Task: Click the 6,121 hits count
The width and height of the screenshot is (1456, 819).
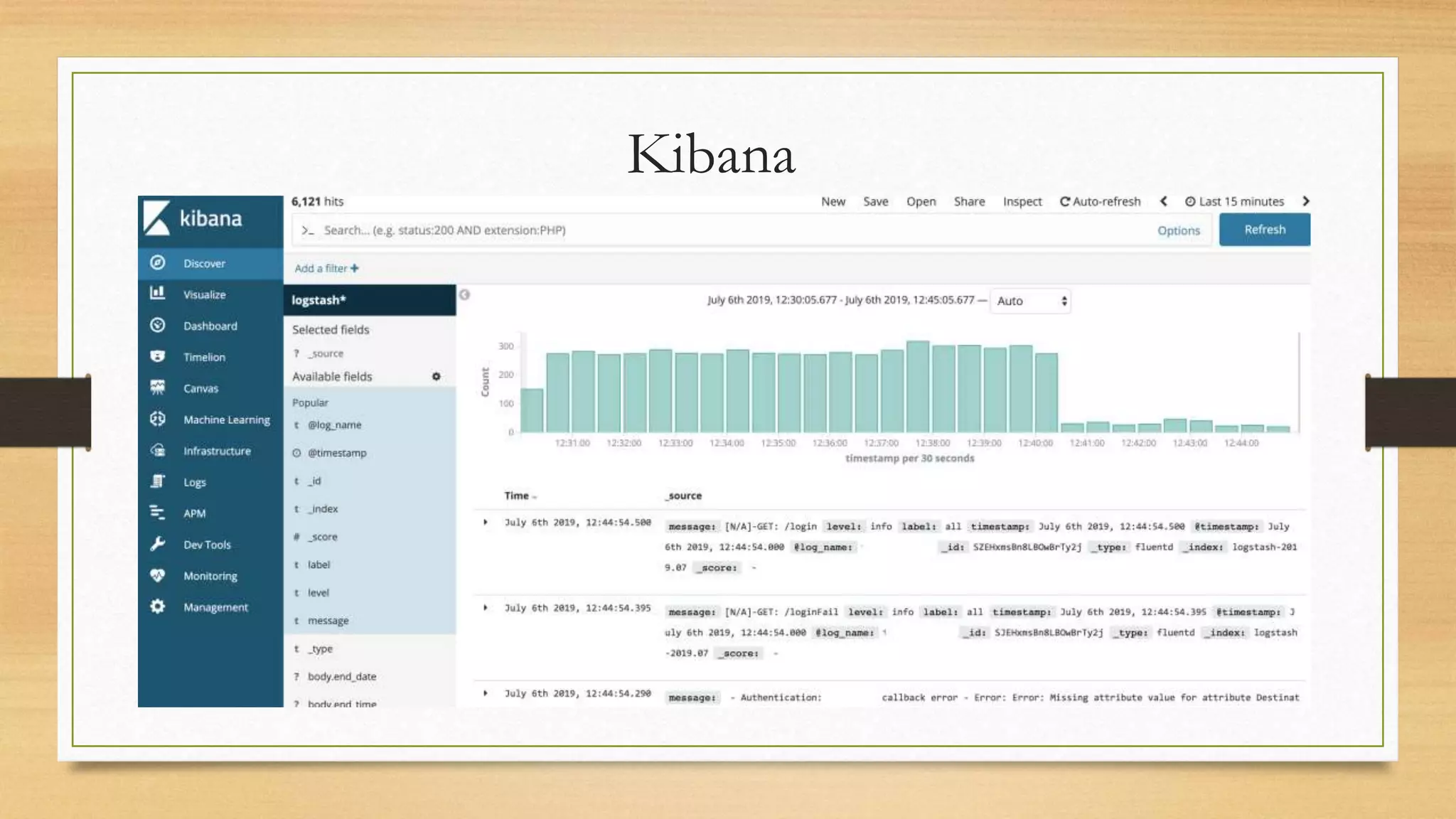Action: coord(317,201)
